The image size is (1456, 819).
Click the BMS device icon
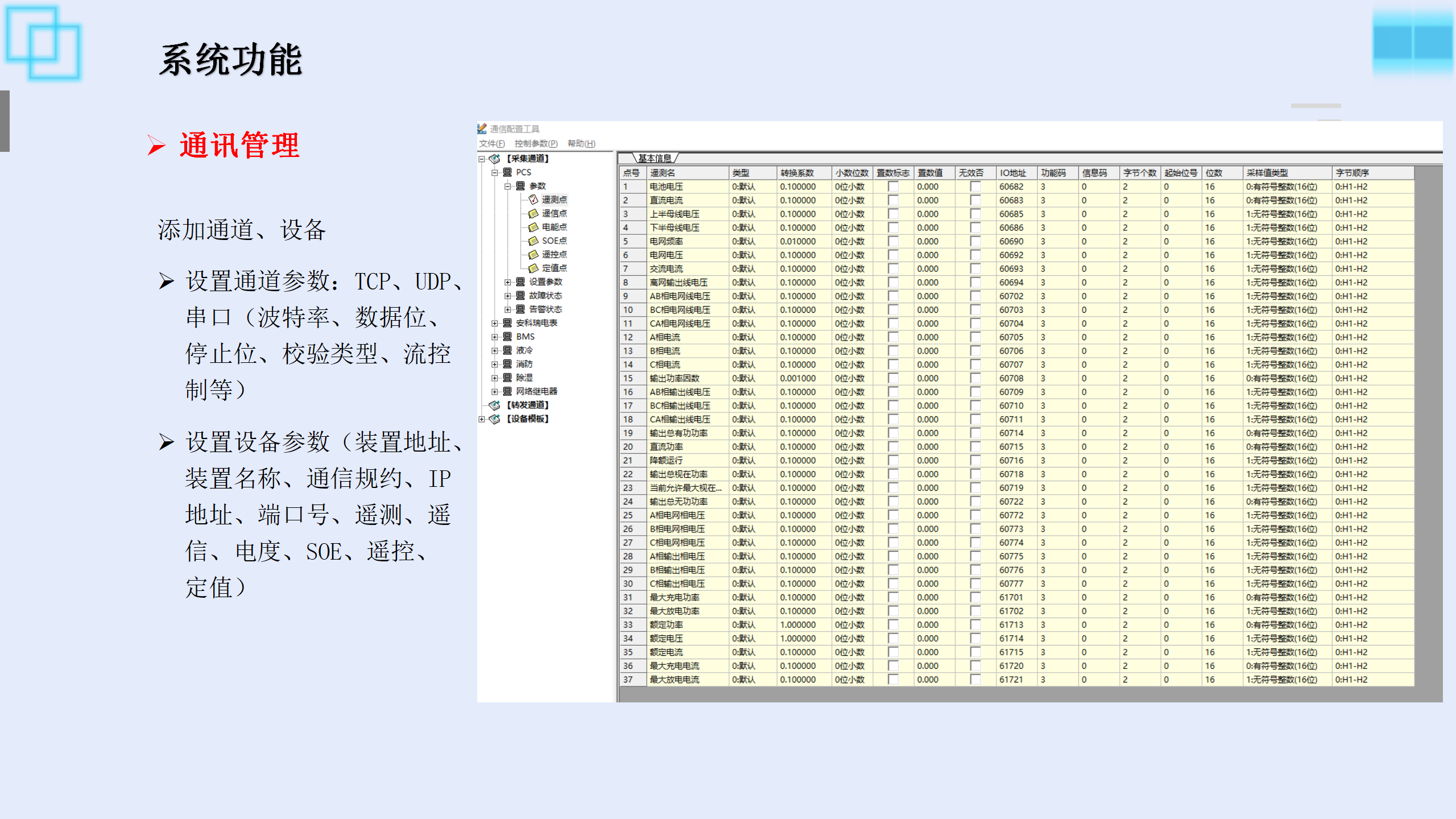click(x=507, y=336)
